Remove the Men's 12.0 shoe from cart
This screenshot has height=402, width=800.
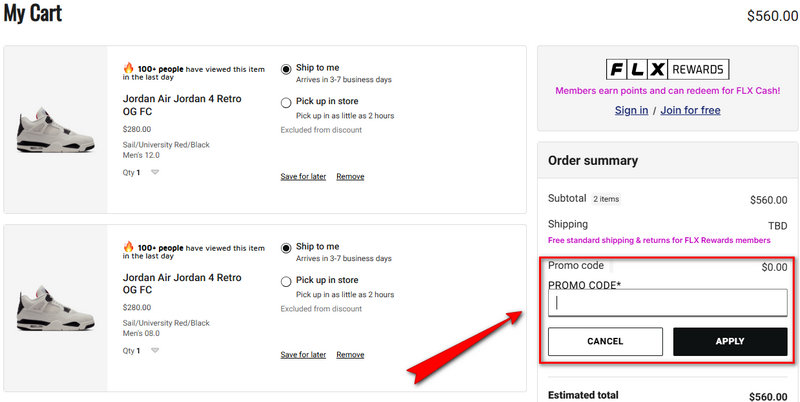[x=350, y=177]
